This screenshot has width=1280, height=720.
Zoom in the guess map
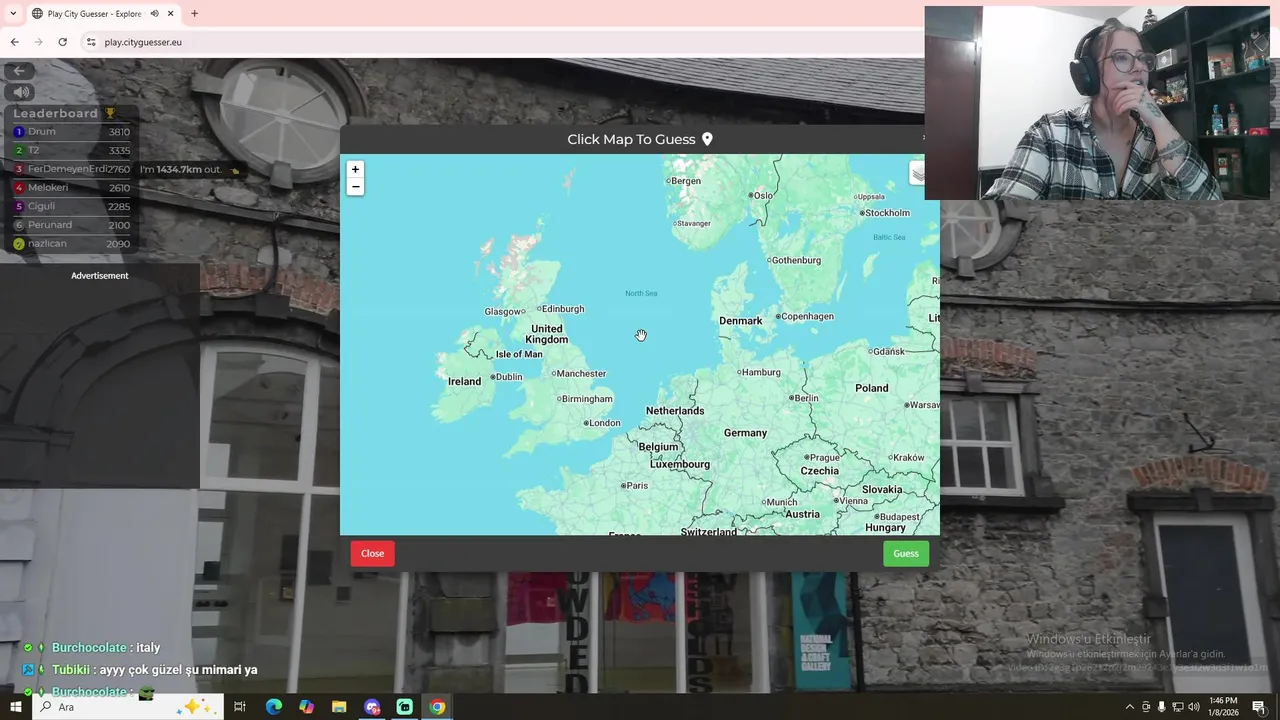point(355,169)
